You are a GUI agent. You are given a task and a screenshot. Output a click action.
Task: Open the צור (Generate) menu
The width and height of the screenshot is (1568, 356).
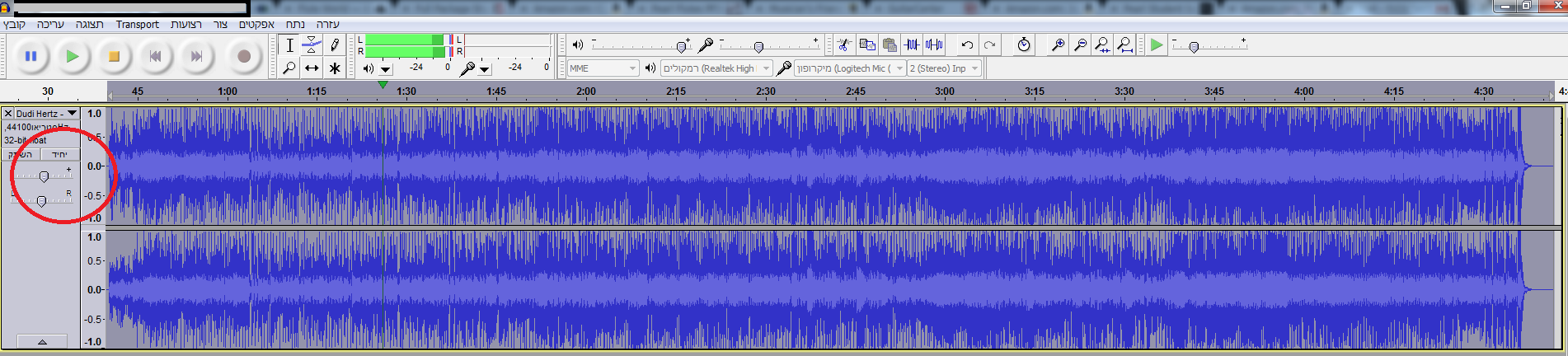click(220, 24)
